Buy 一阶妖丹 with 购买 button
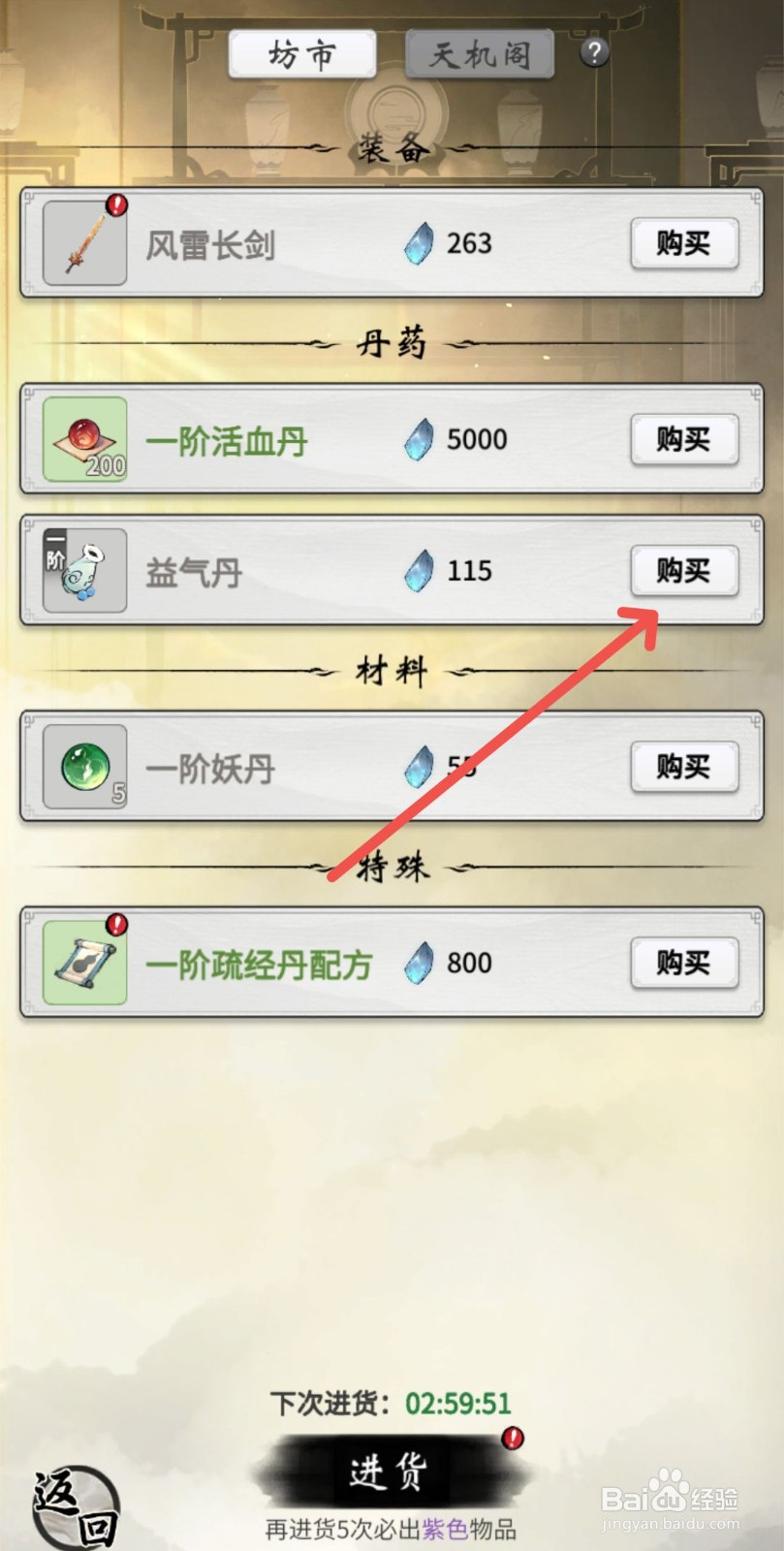This screenshot has height=1551, width=784. [x=684, y=767]
